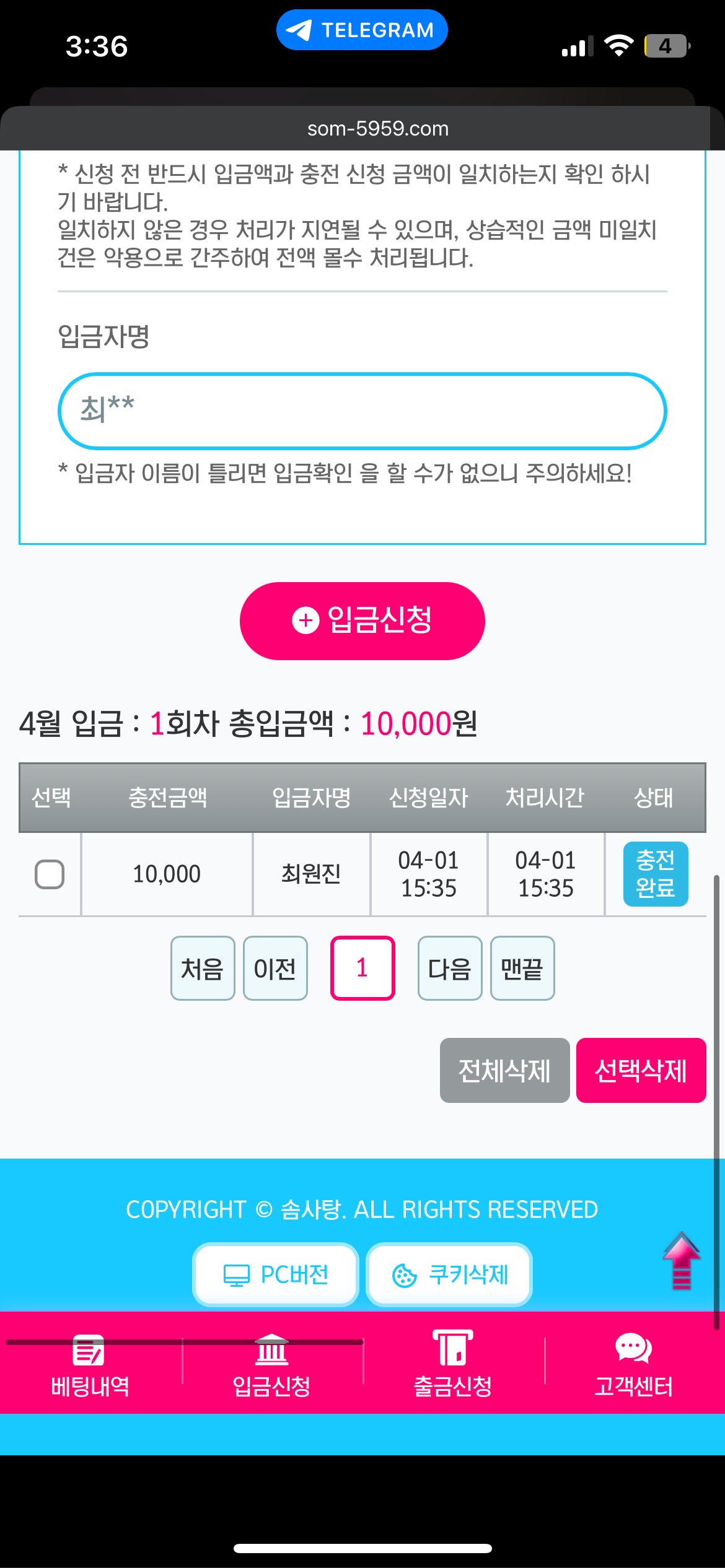Viewport: 725px width, 1568px height.
Task: Open the customer center chat icon (고객센터)
Action: tap(633, 1348)
